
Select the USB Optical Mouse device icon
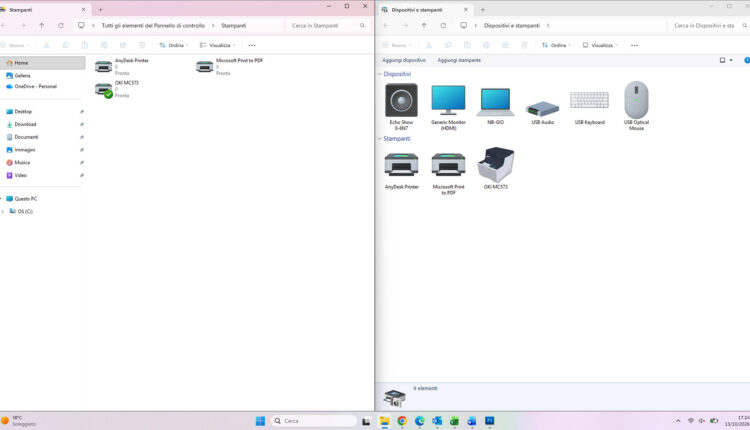click(636, 99)
